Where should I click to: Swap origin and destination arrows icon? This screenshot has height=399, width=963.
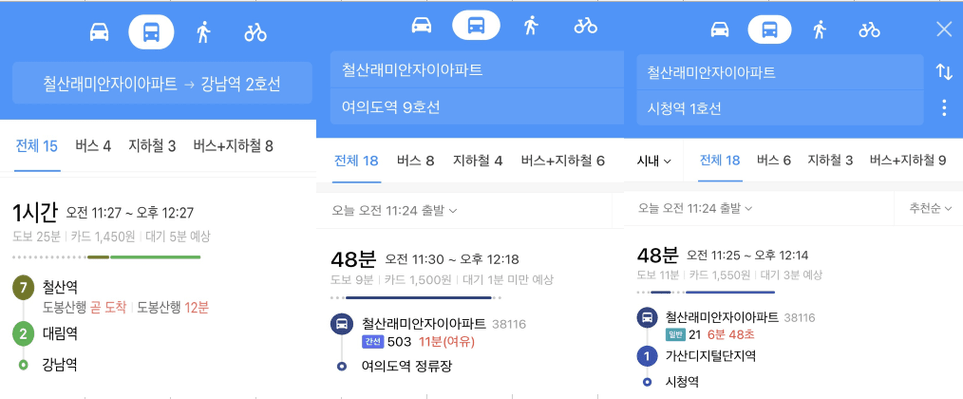point(944,71)
